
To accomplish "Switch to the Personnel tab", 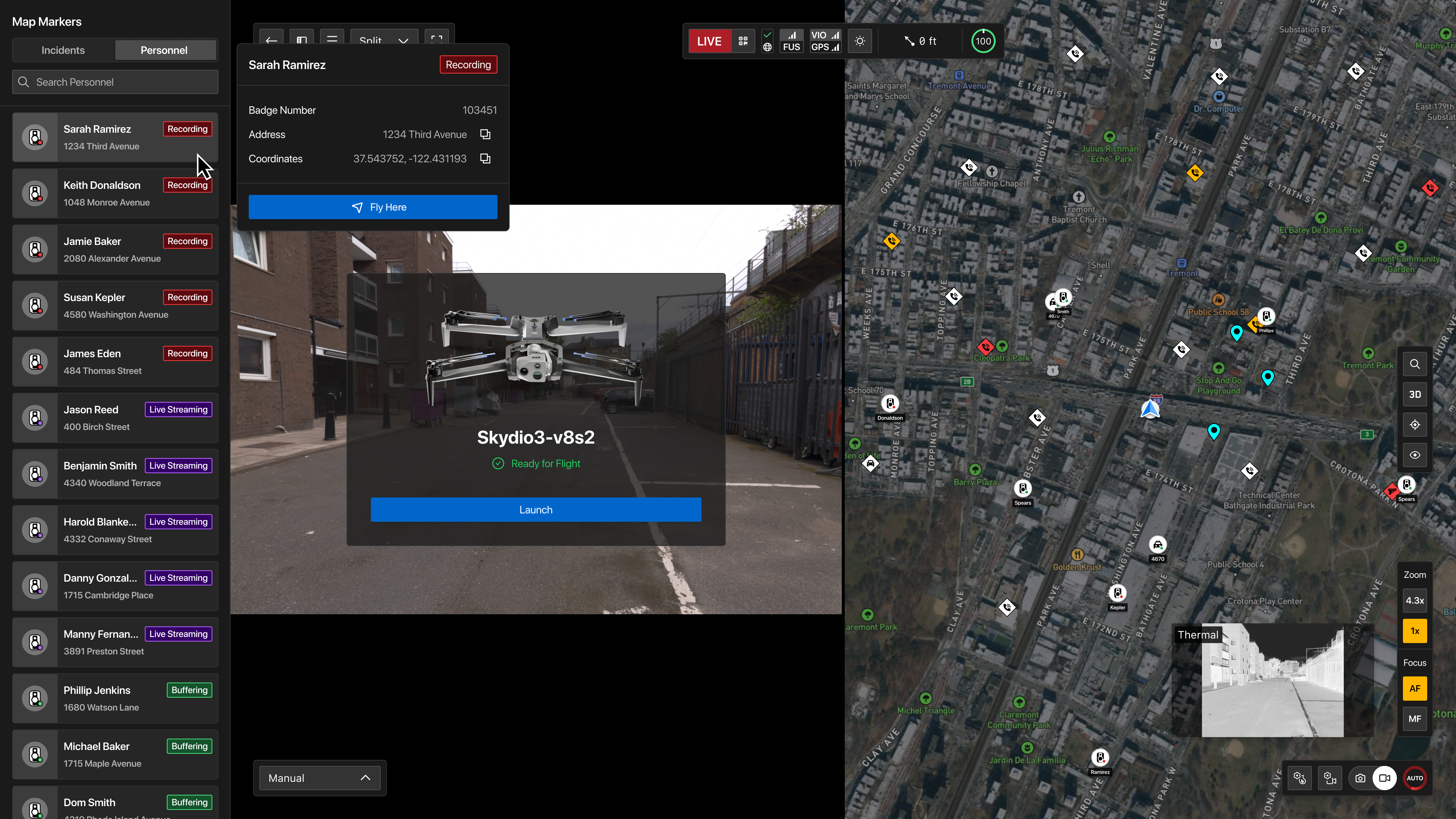I will click(x=164, y=50).
